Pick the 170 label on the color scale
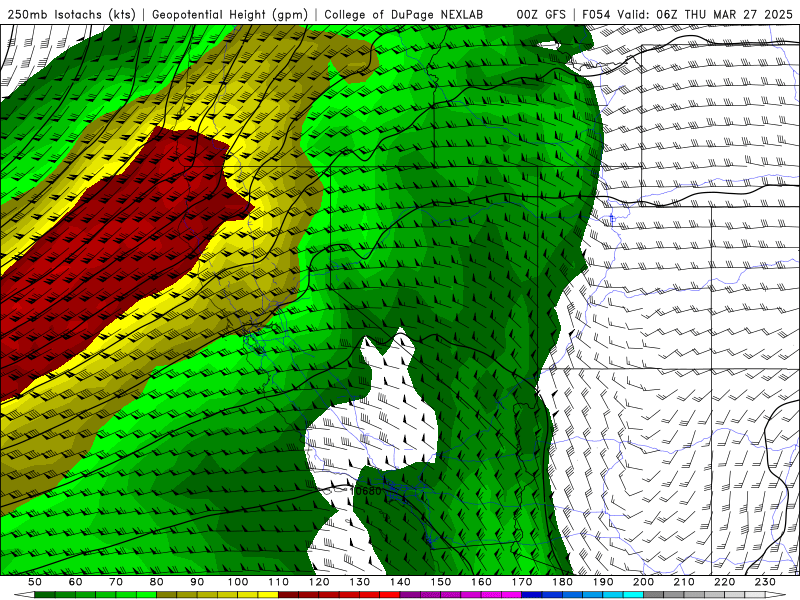800x600 pixels. pos(522,582)
